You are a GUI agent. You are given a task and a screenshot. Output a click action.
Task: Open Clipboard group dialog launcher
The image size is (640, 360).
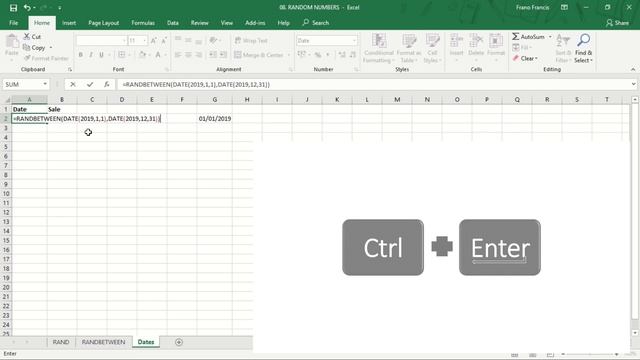coord(70,70)
